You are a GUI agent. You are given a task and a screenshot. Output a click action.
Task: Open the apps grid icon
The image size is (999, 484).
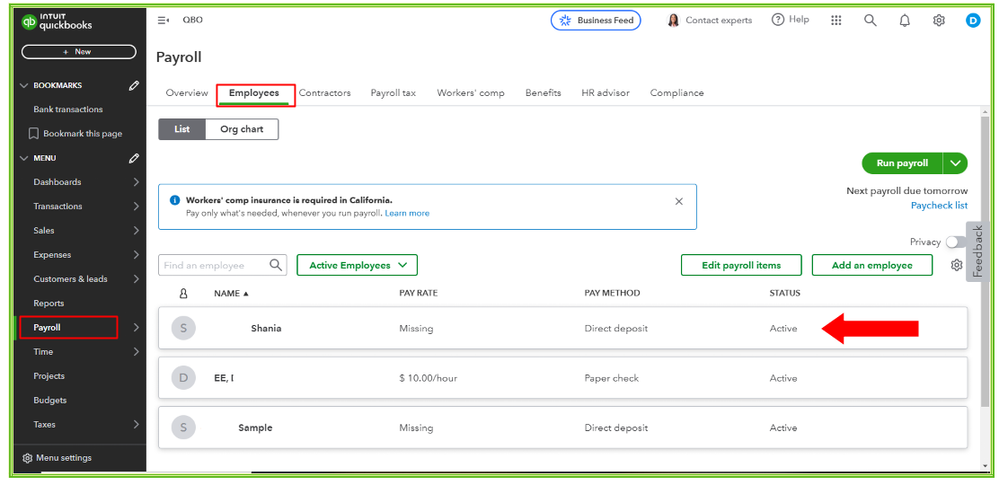[837, 20]
